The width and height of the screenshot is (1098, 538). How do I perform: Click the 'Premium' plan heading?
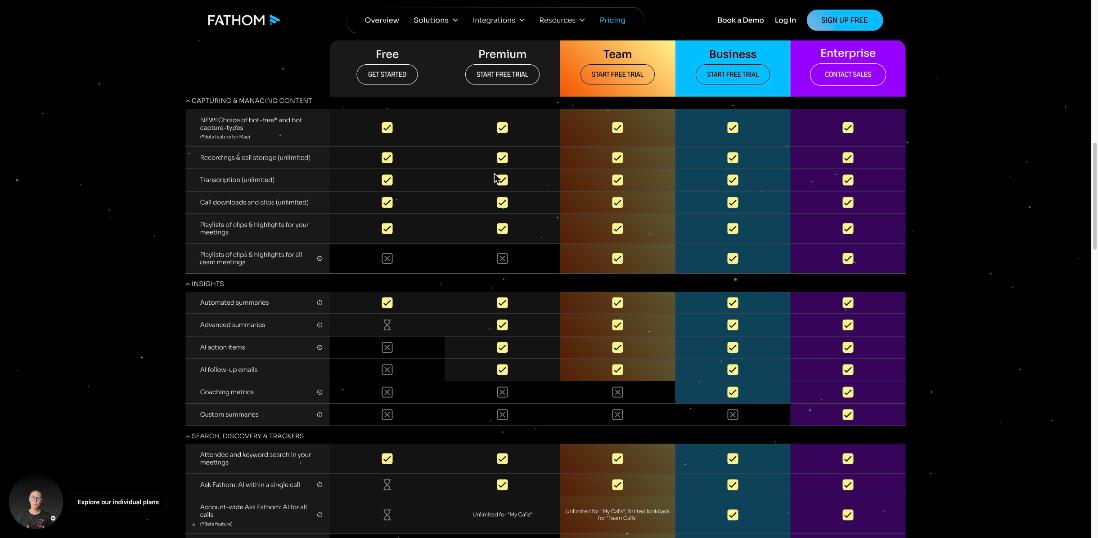[502, 54]
